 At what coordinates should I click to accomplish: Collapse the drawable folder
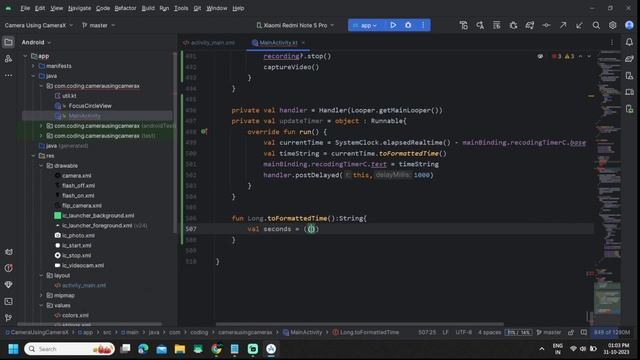click(41, 166)
